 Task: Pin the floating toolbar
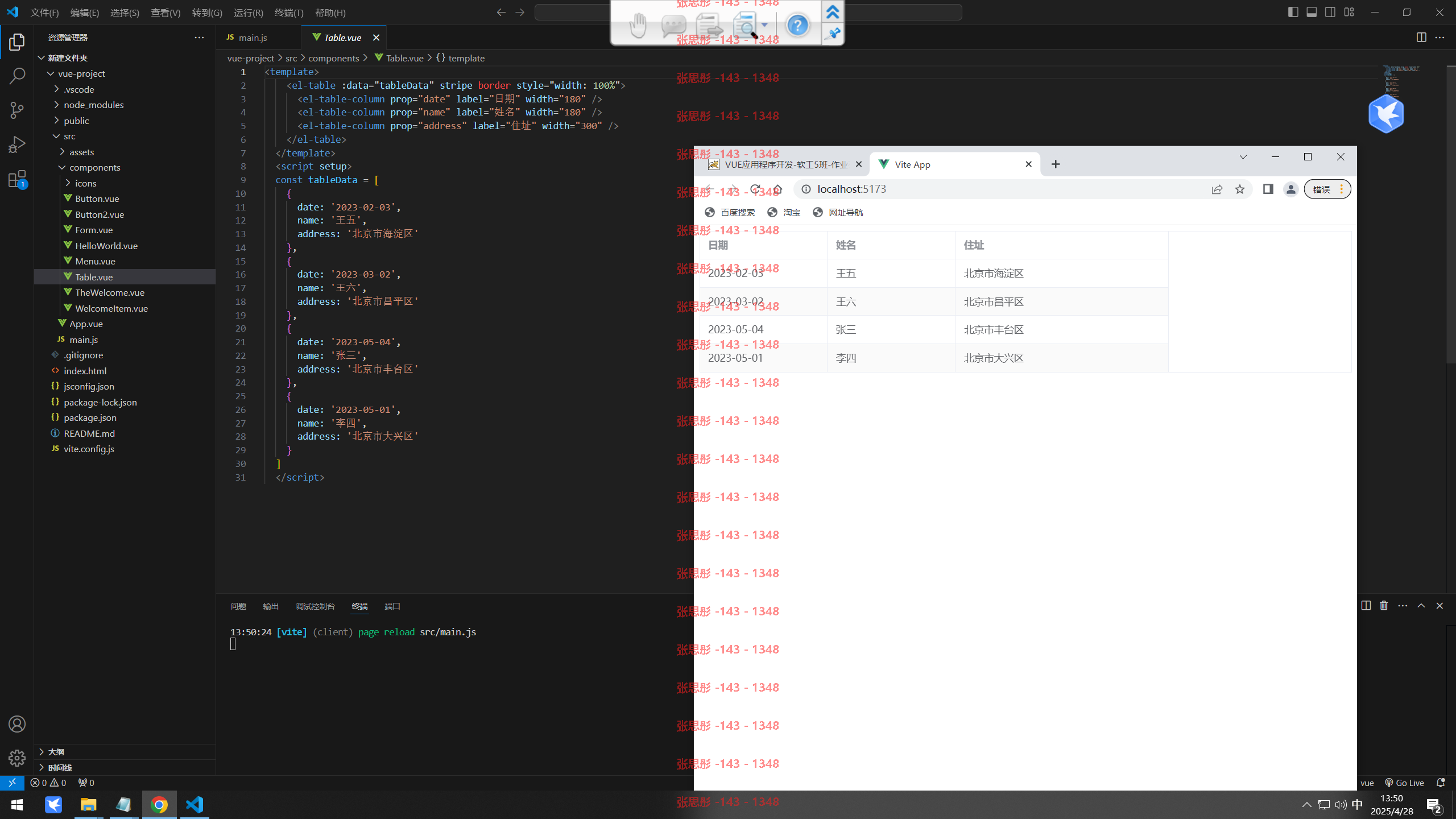click(833, 34)
